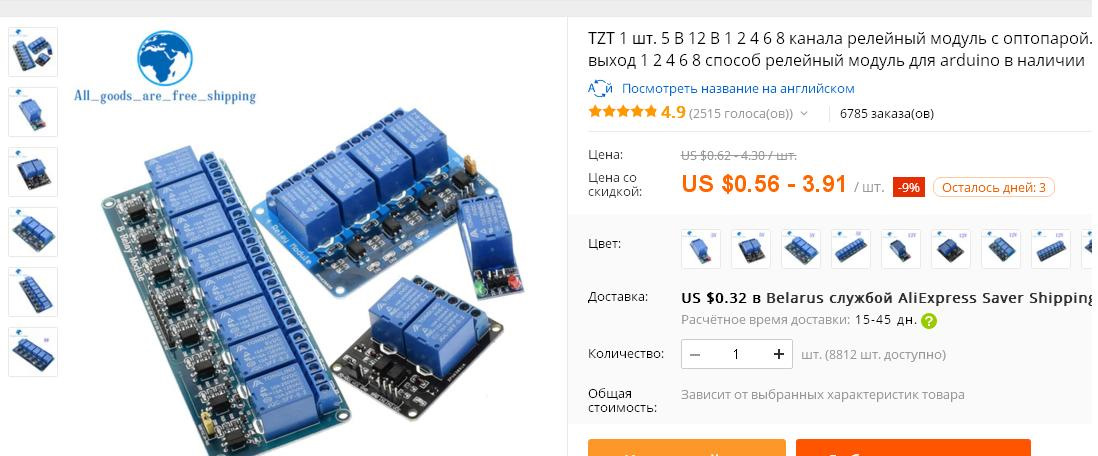Expand the rating votes dropdown chevron
Image resolution: width=1098 pixels, height=456 pixels.
click(x=803, y=113)
